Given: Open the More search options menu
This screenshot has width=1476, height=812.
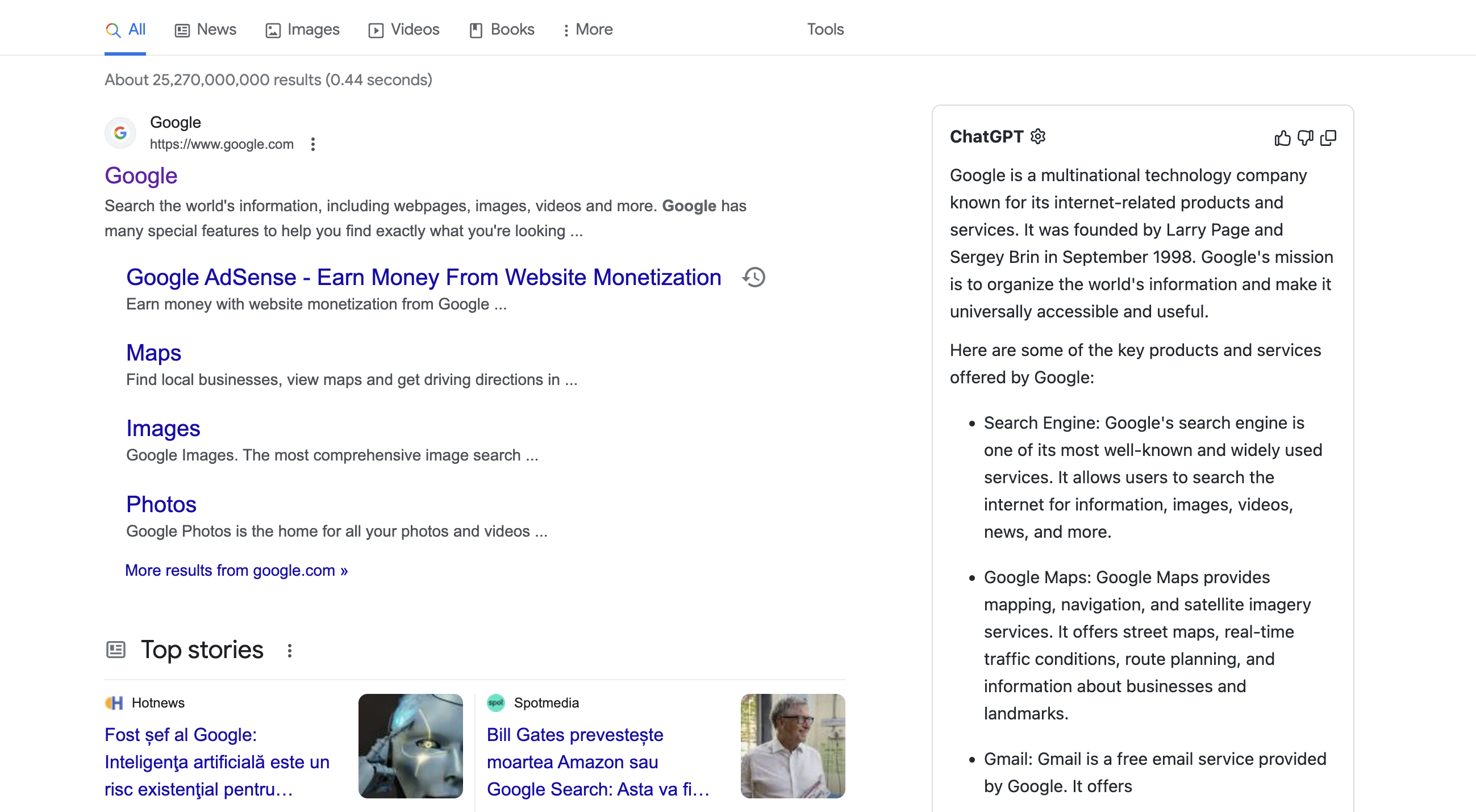Looking at the screenshot, I should 585,28.
